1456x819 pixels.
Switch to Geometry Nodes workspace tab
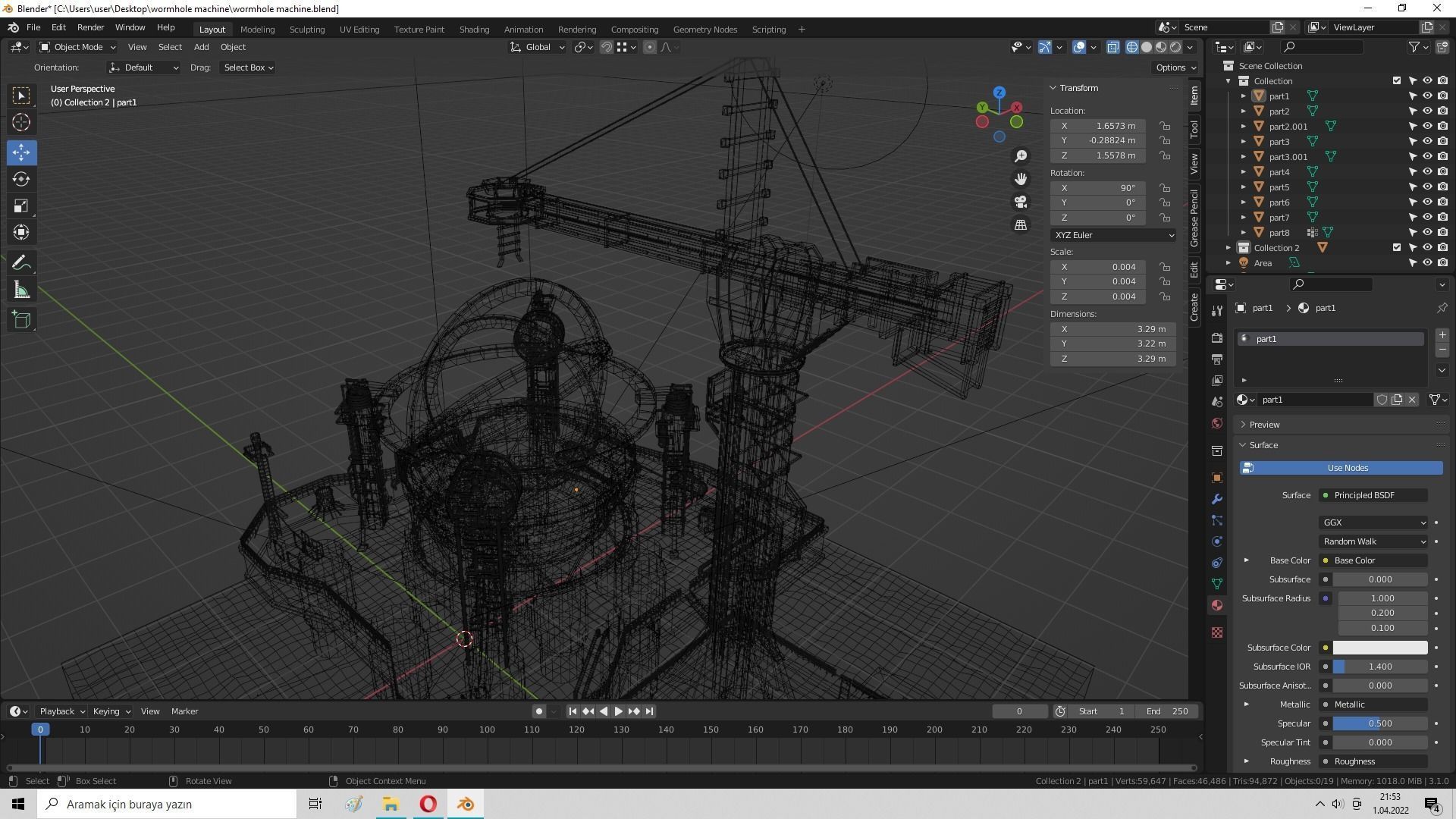(x=705, y=30)
